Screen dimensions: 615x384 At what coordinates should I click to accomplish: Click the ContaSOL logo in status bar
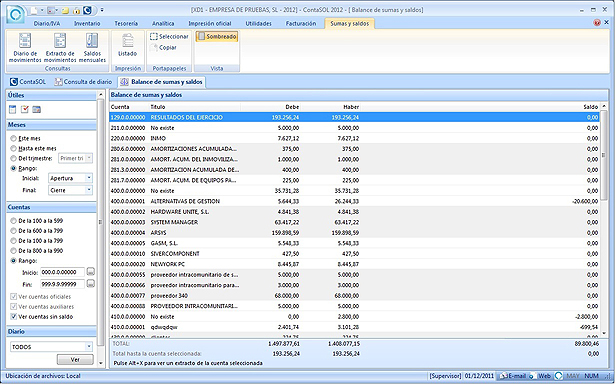558,376
